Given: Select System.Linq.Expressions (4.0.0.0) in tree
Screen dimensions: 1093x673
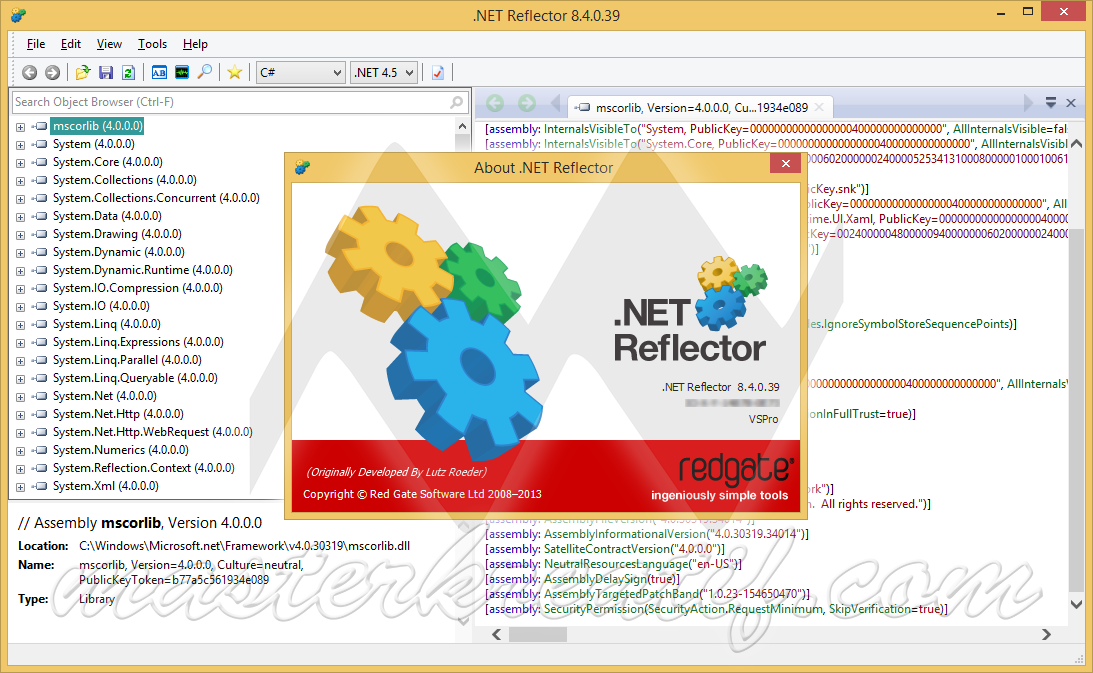Looking at the screenshot, I should (138, 342).
